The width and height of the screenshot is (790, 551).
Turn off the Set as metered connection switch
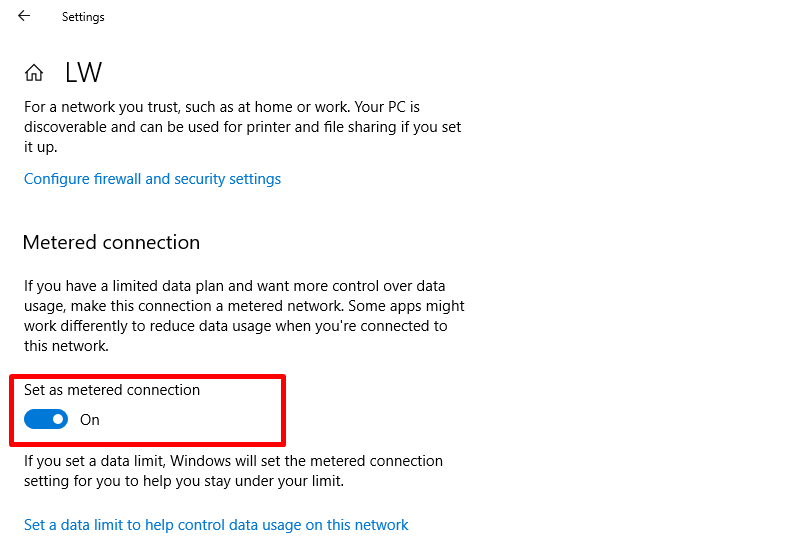tap(46, 419)
